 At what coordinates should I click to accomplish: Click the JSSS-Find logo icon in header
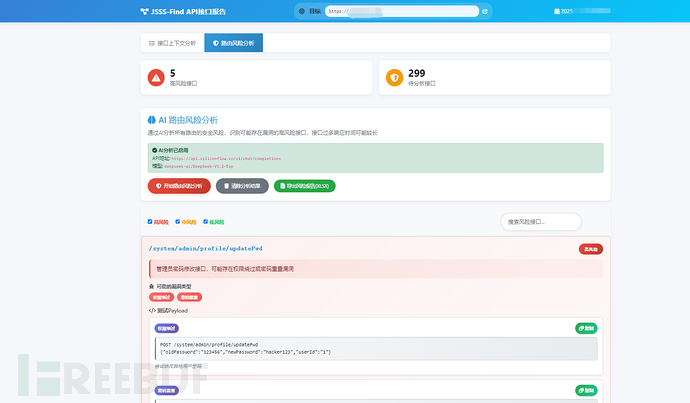pyautogui.click(x=145, y=12)
